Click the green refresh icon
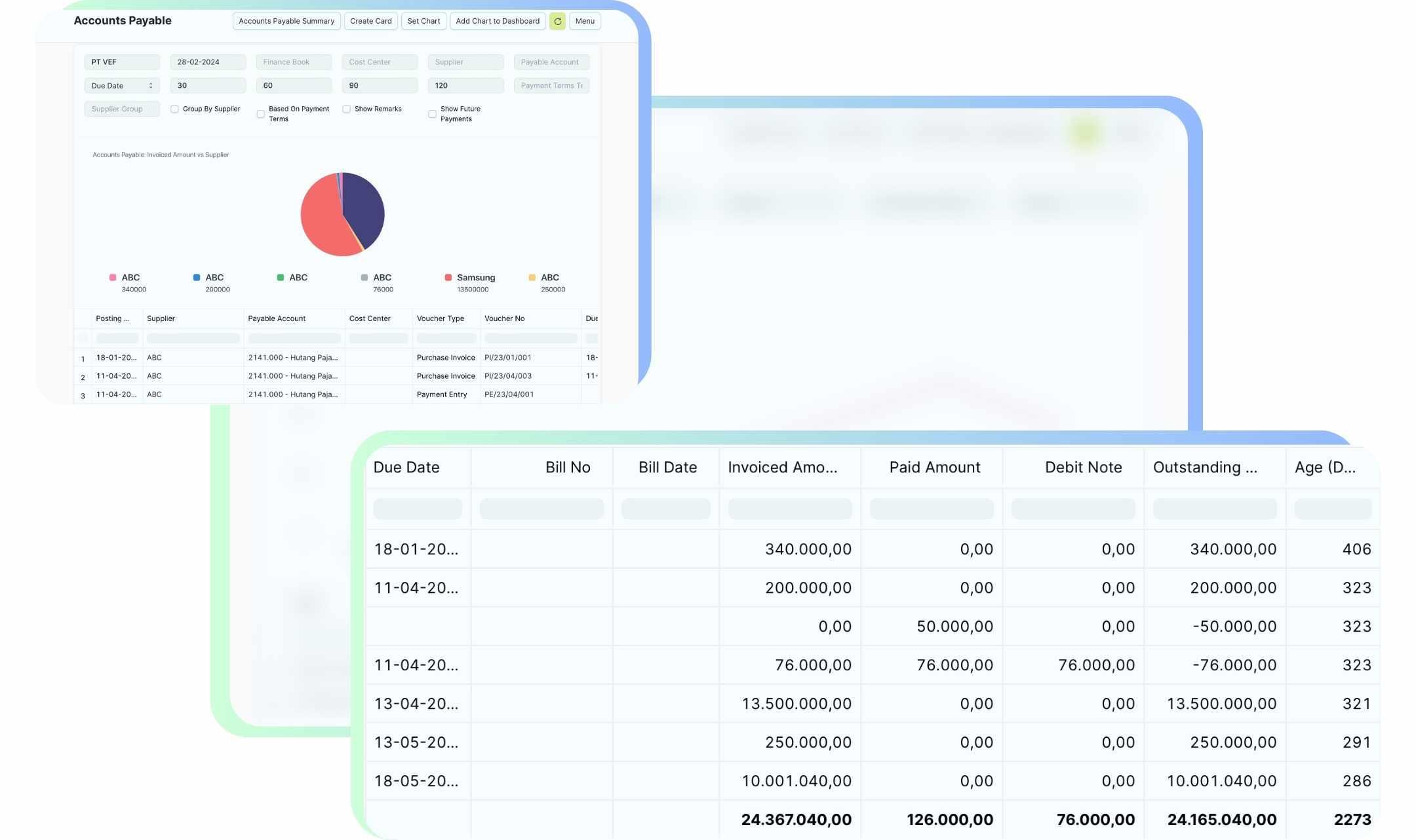Viewport: 1416px width, 840px height. tap(557, 21)
